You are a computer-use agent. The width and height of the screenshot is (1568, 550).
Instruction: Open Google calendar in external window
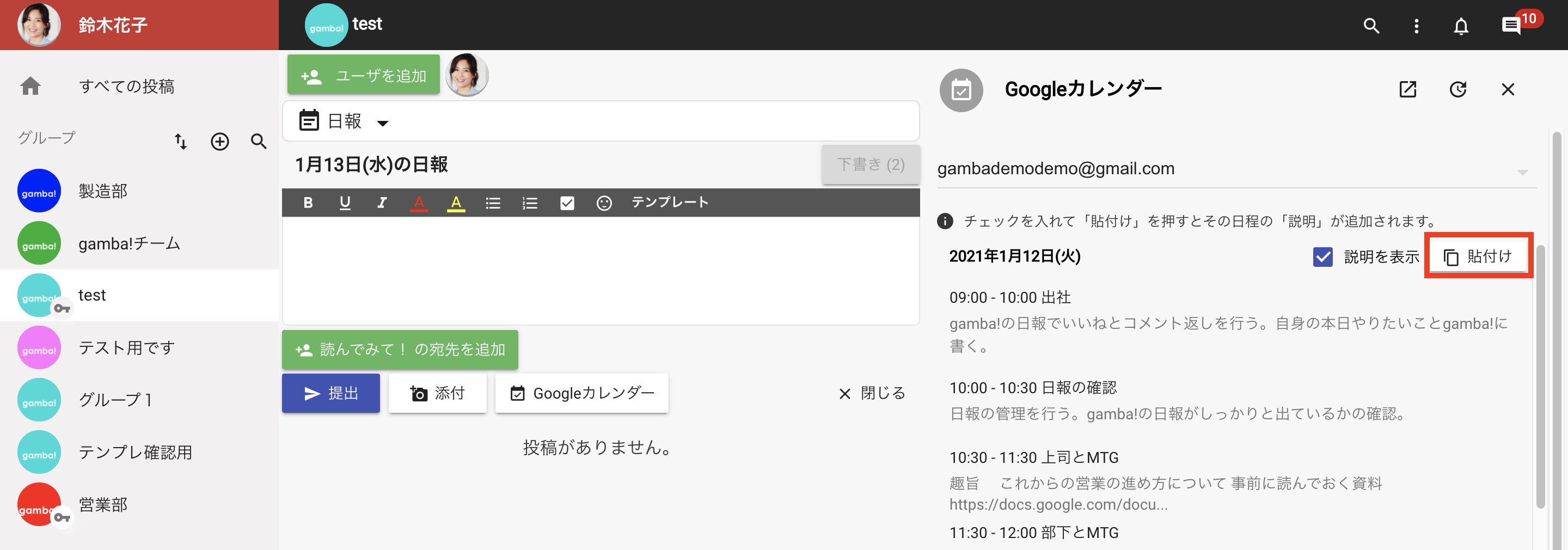(1408, 89)
